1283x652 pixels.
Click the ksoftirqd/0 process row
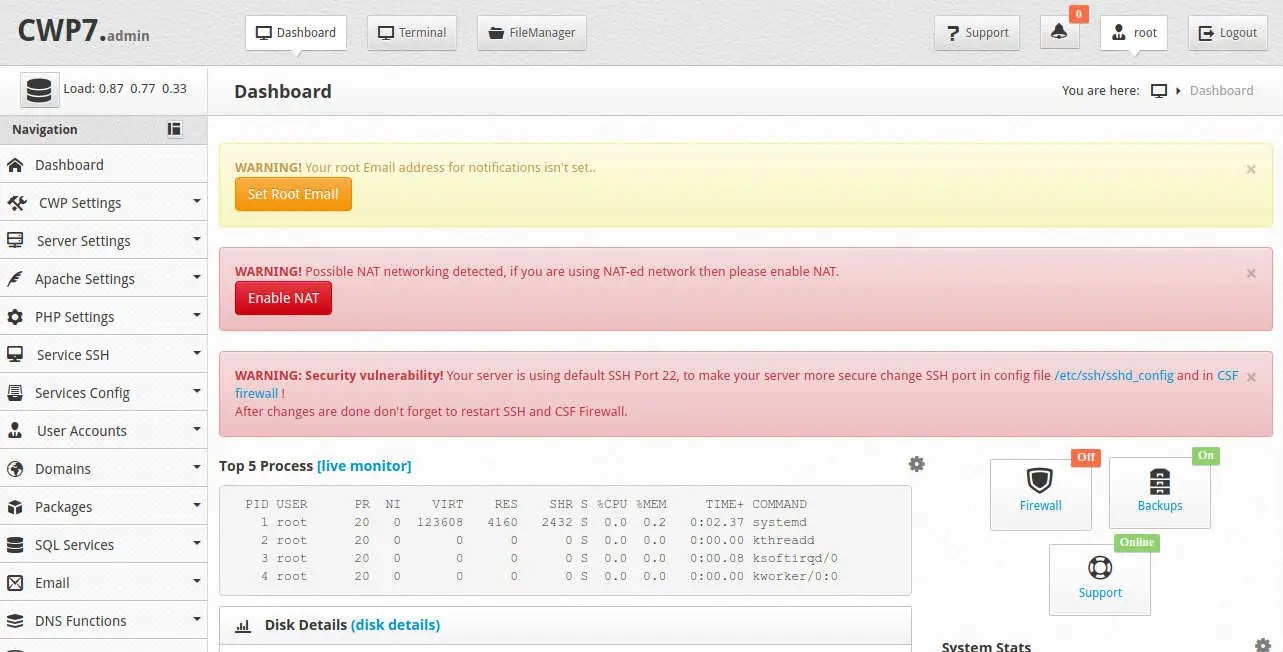(x=541, y=558)
